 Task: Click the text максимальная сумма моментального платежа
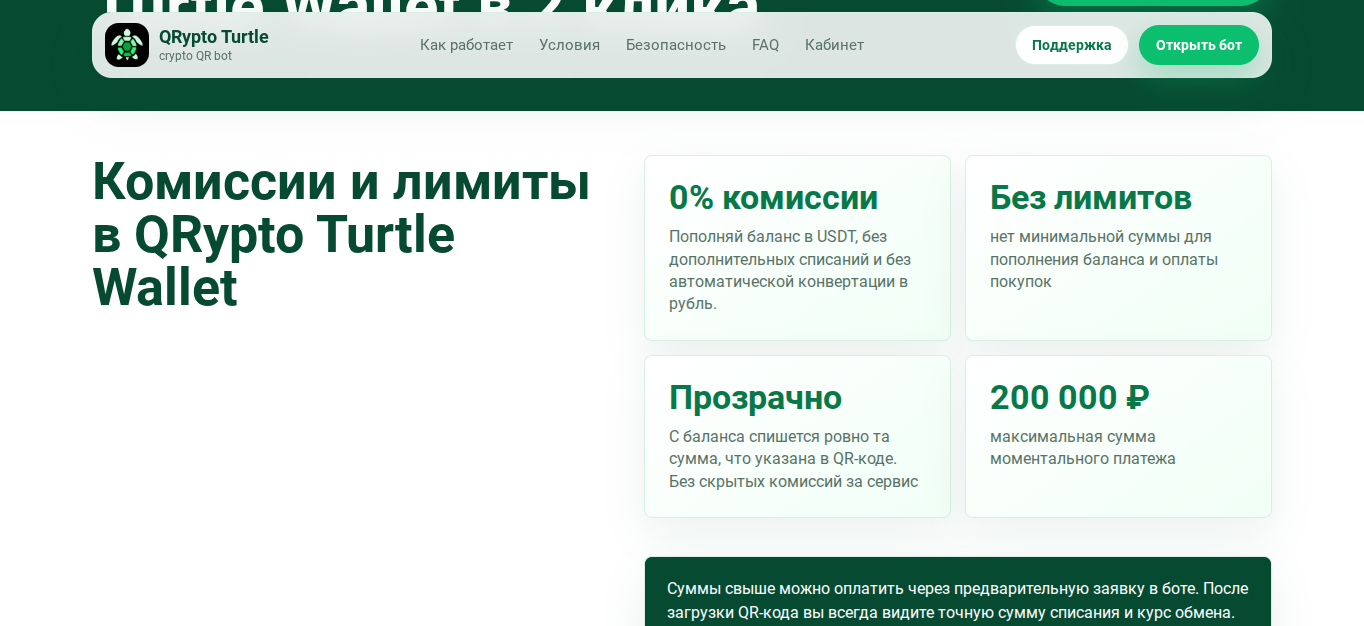(1083, 448)
